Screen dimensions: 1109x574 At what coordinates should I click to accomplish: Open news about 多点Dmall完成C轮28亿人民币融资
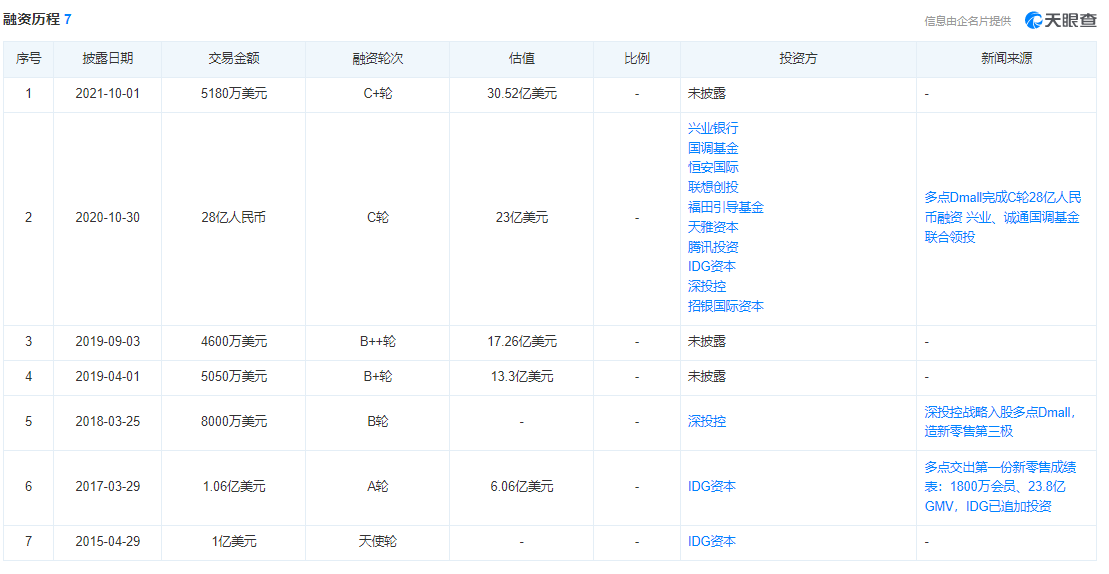1002,217
